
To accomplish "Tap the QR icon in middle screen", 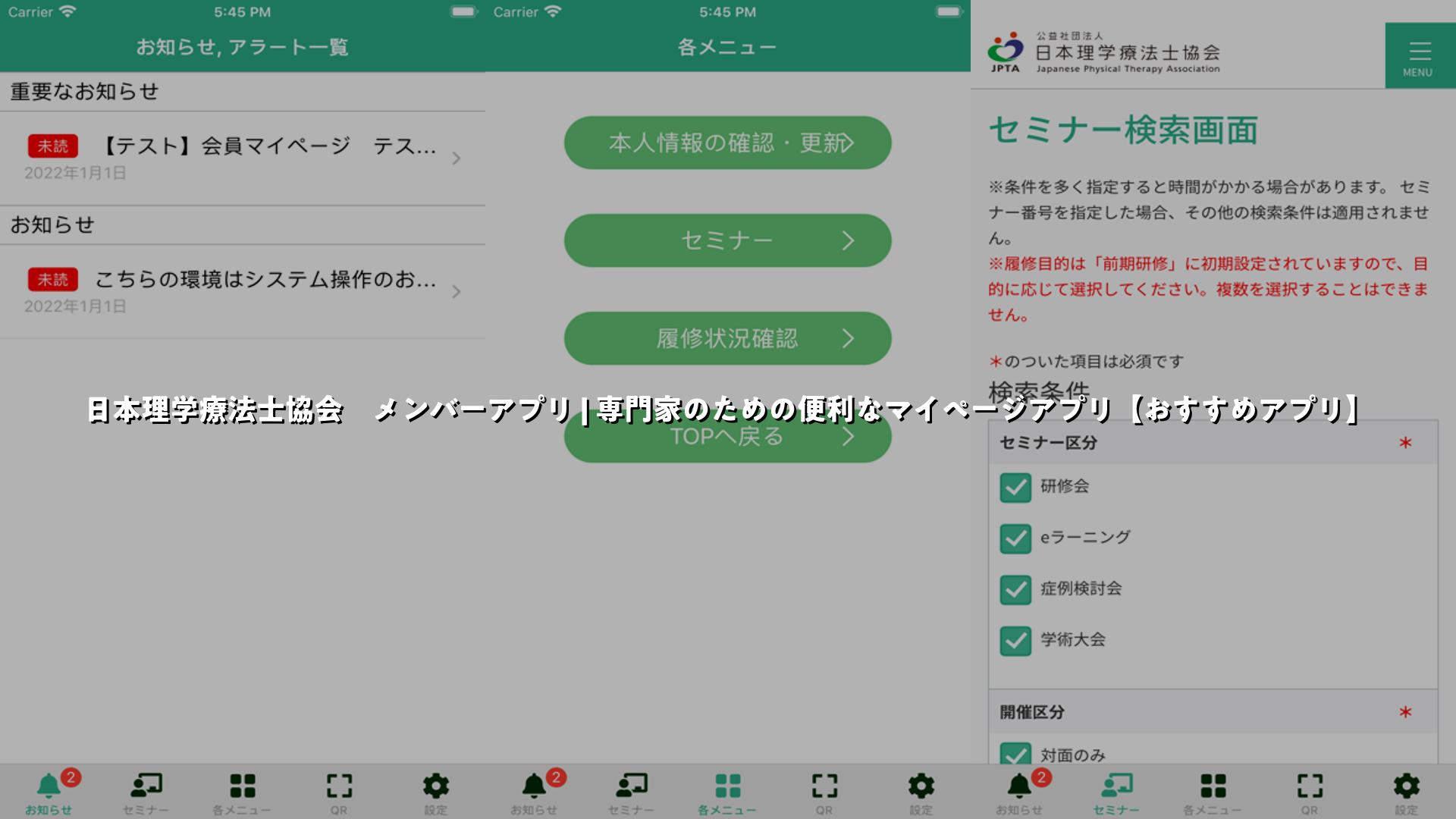I will point(824,786).
